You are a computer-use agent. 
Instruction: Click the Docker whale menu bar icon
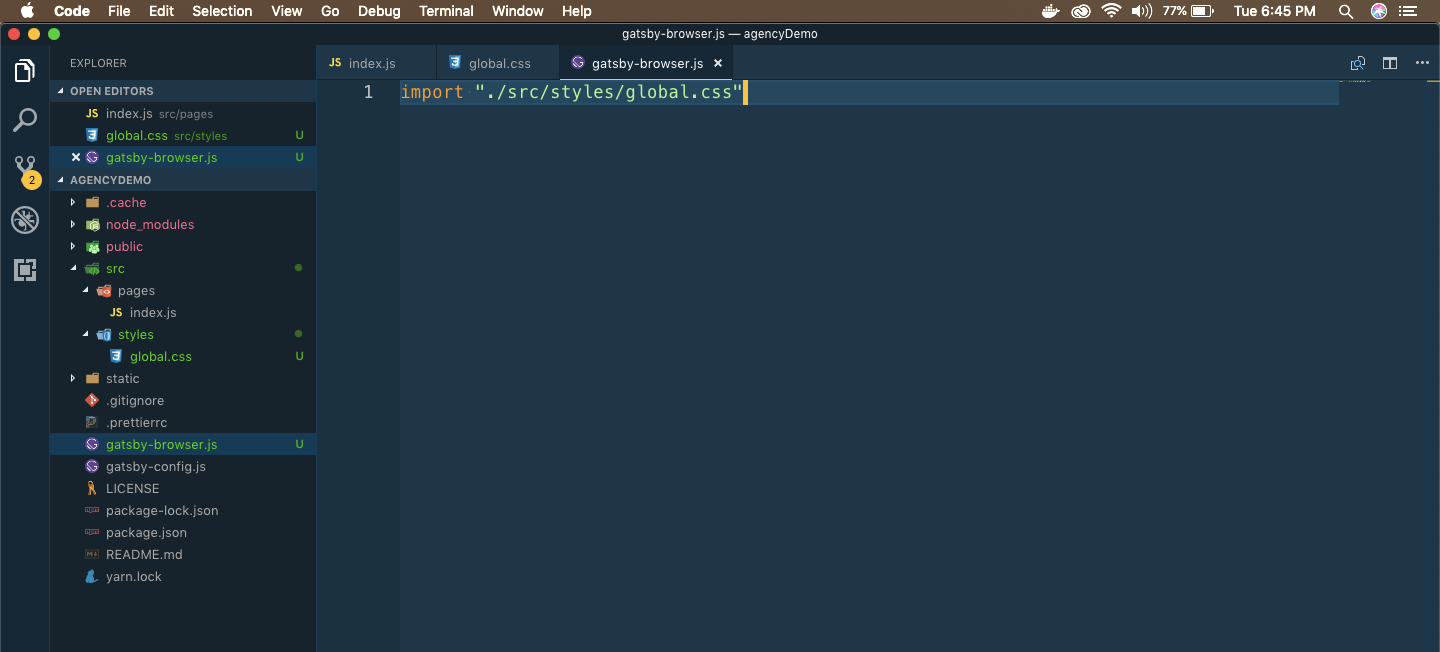(1050, 11)
